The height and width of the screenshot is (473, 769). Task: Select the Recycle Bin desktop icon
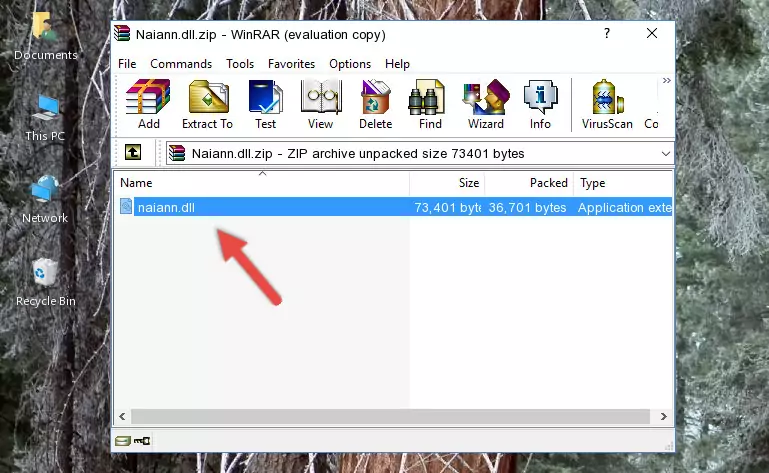[46, 283]
